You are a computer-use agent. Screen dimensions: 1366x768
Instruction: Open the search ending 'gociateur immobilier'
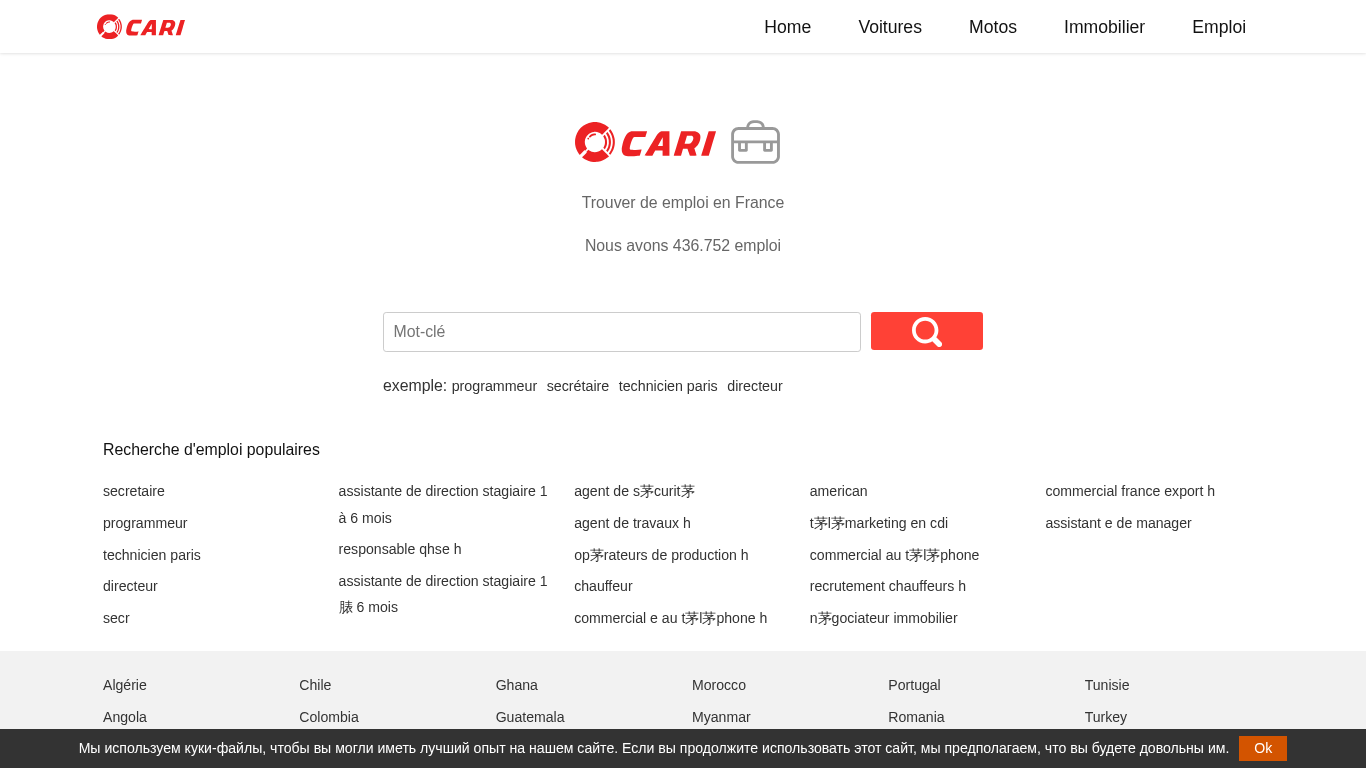coord(884,618)
